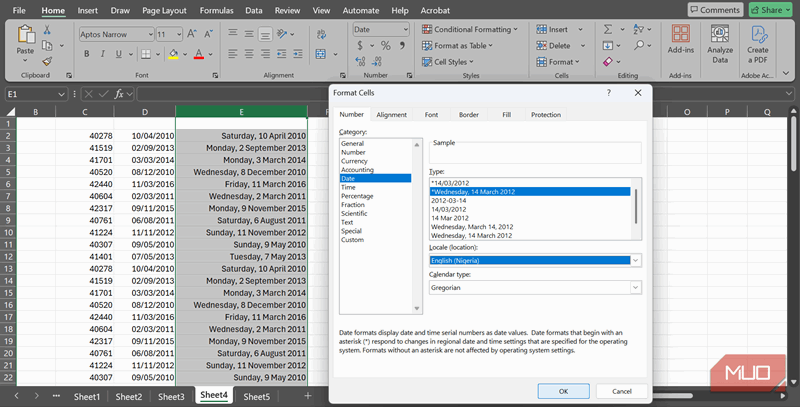800x407 pixels.
Task: Click the Wrap Text icon
Action: coord(321,34)
